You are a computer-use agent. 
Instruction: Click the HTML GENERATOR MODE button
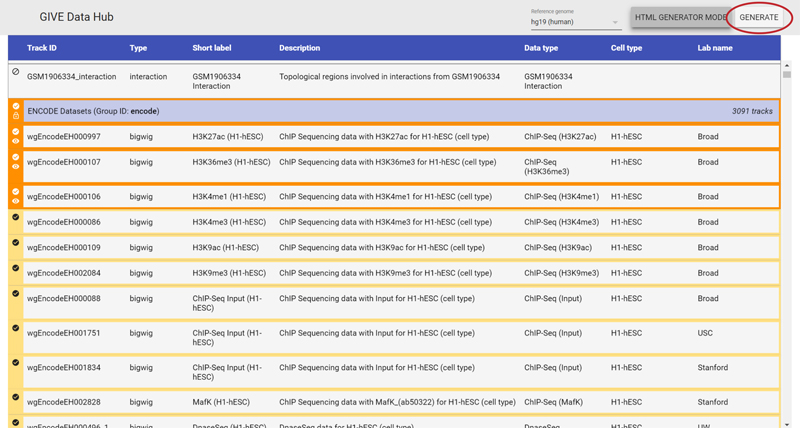coord(681,17)
